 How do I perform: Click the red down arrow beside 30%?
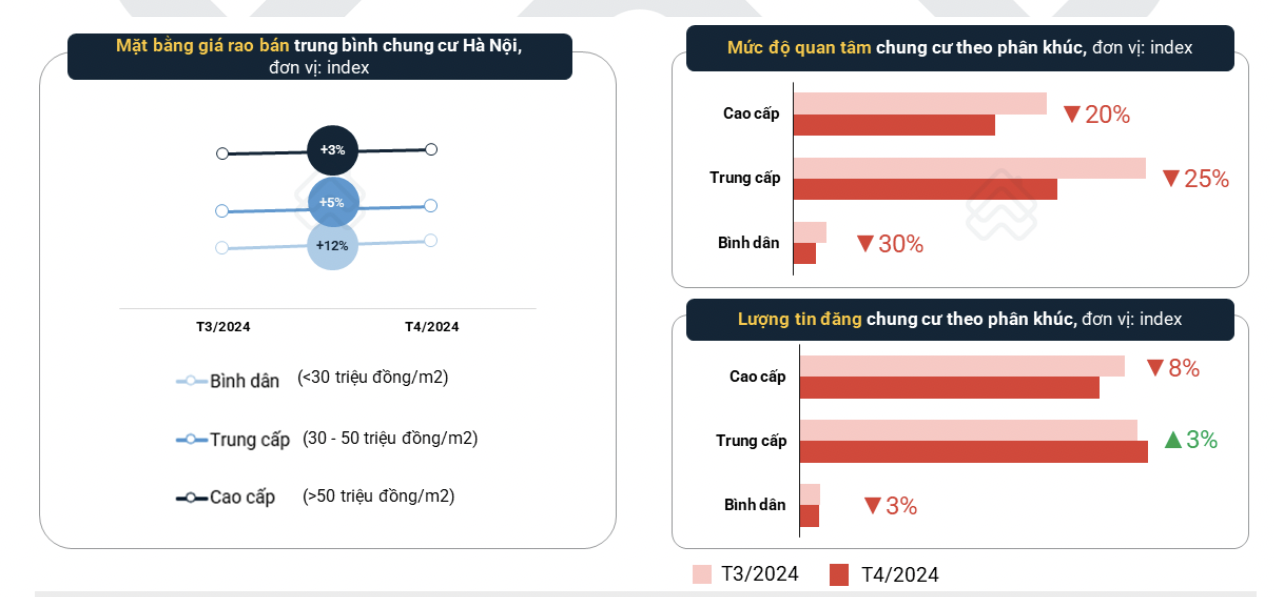[x=865, y=244]
